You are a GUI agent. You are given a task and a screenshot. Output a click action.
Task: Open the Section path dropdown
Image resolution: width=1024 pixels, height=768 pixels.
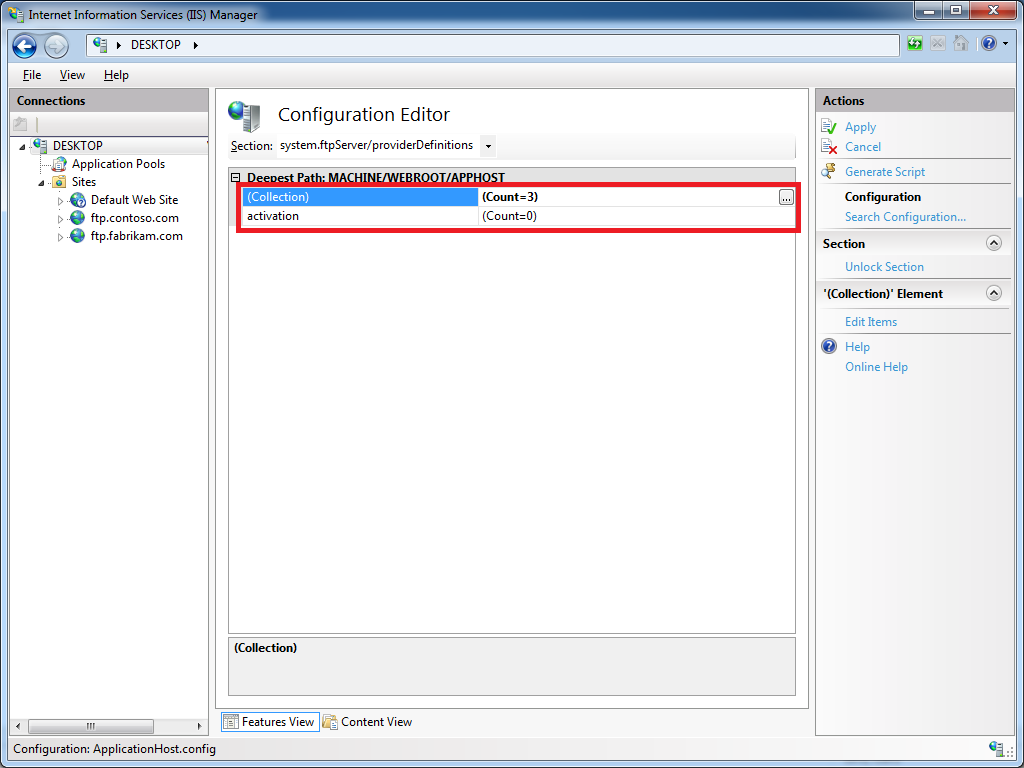[488, 146]
